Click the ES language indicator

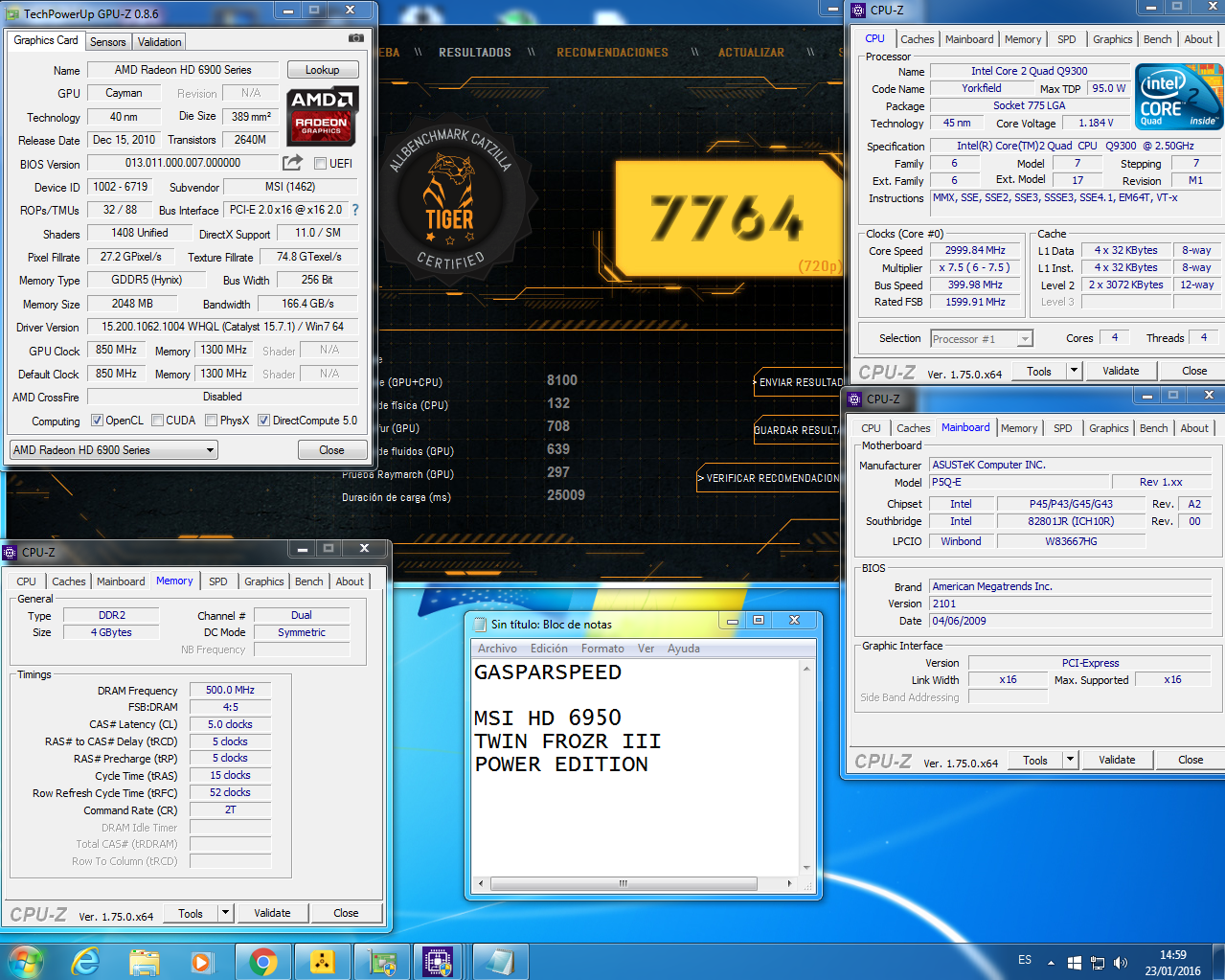point(1025,960)
